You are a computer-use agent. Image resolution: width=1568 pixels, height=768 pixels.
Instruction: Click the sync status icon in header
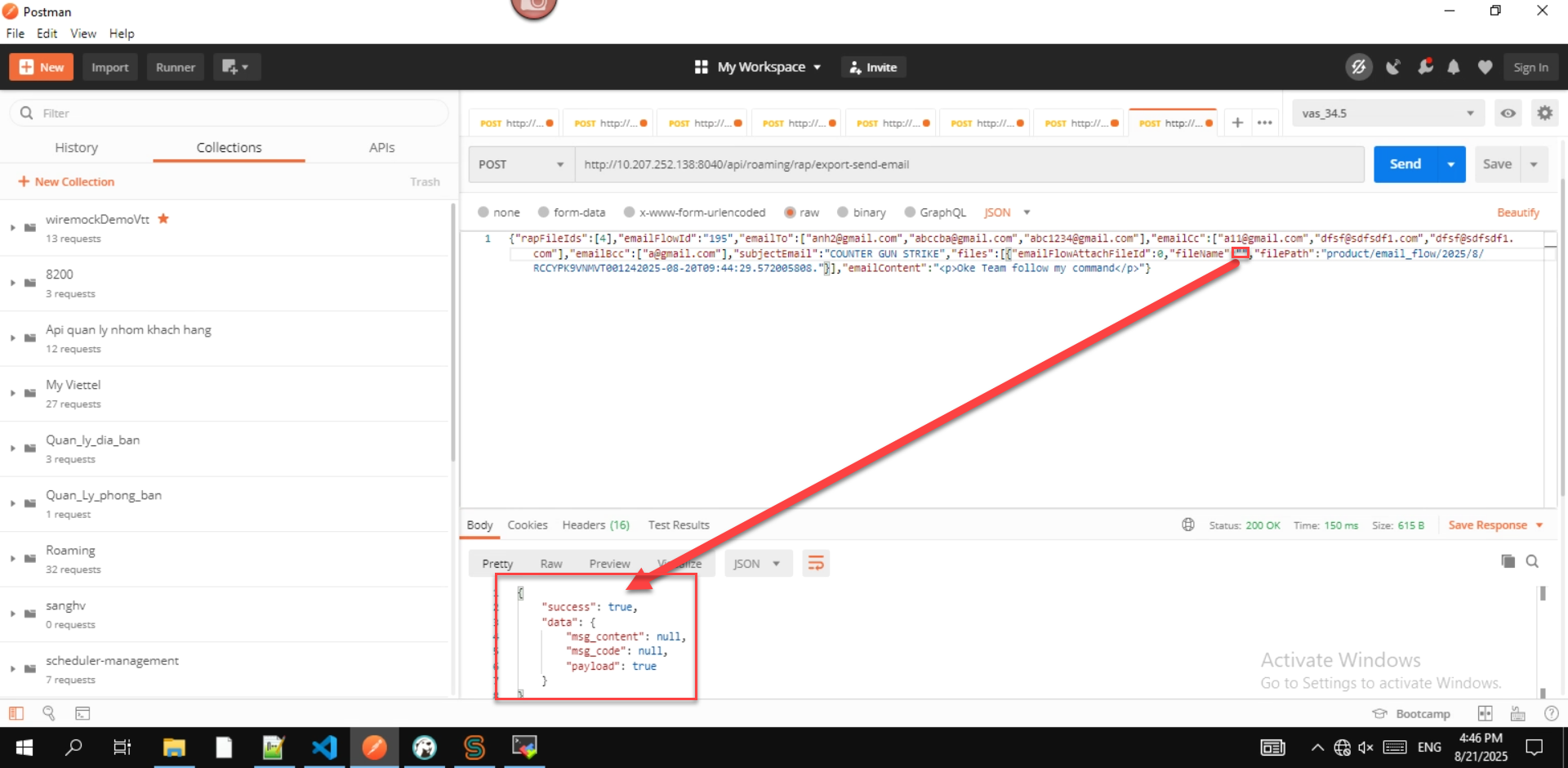pos(1358,68)
